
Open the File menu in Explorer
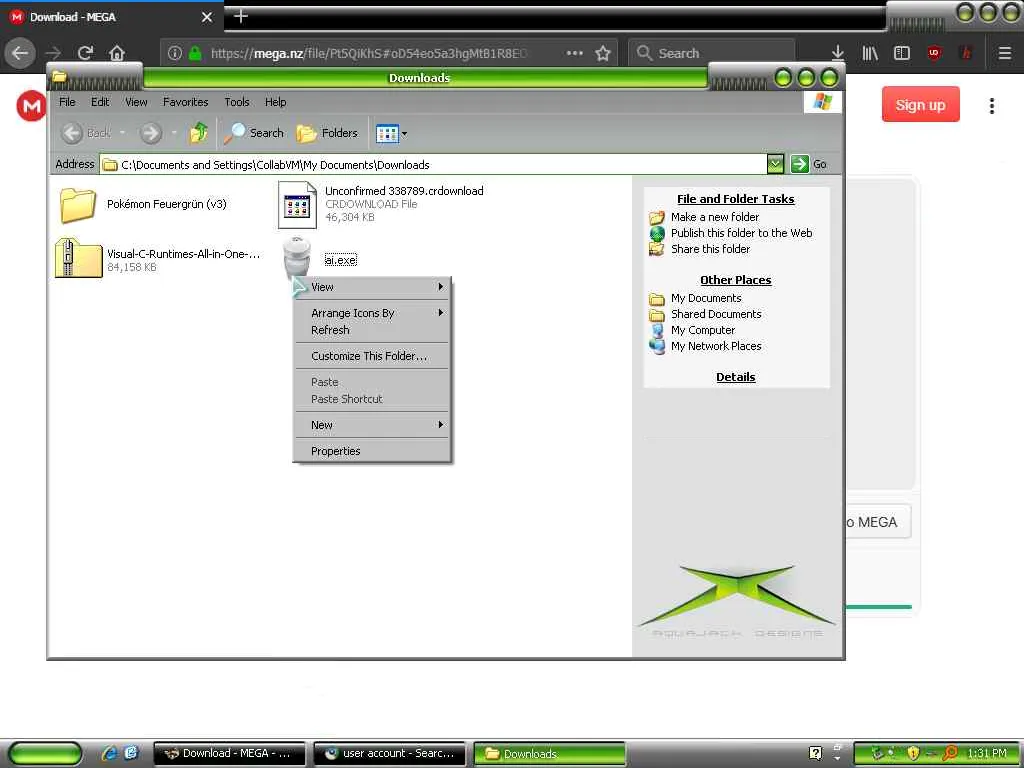pyautogui.click(x=67, y=102)
